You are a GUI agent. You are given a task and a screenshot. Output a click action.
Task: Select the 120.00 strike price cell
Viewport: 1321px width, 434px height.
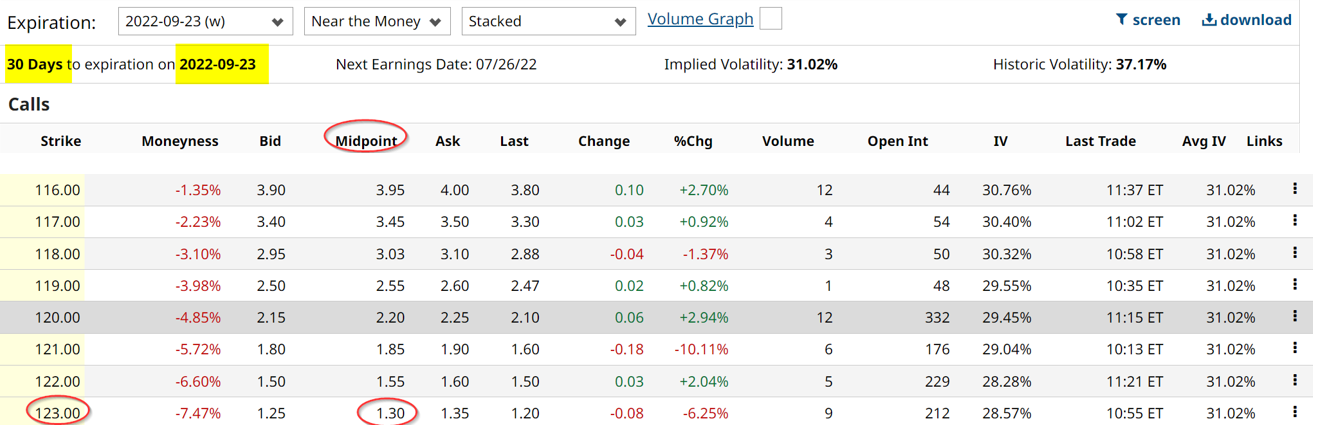[59, 317]
